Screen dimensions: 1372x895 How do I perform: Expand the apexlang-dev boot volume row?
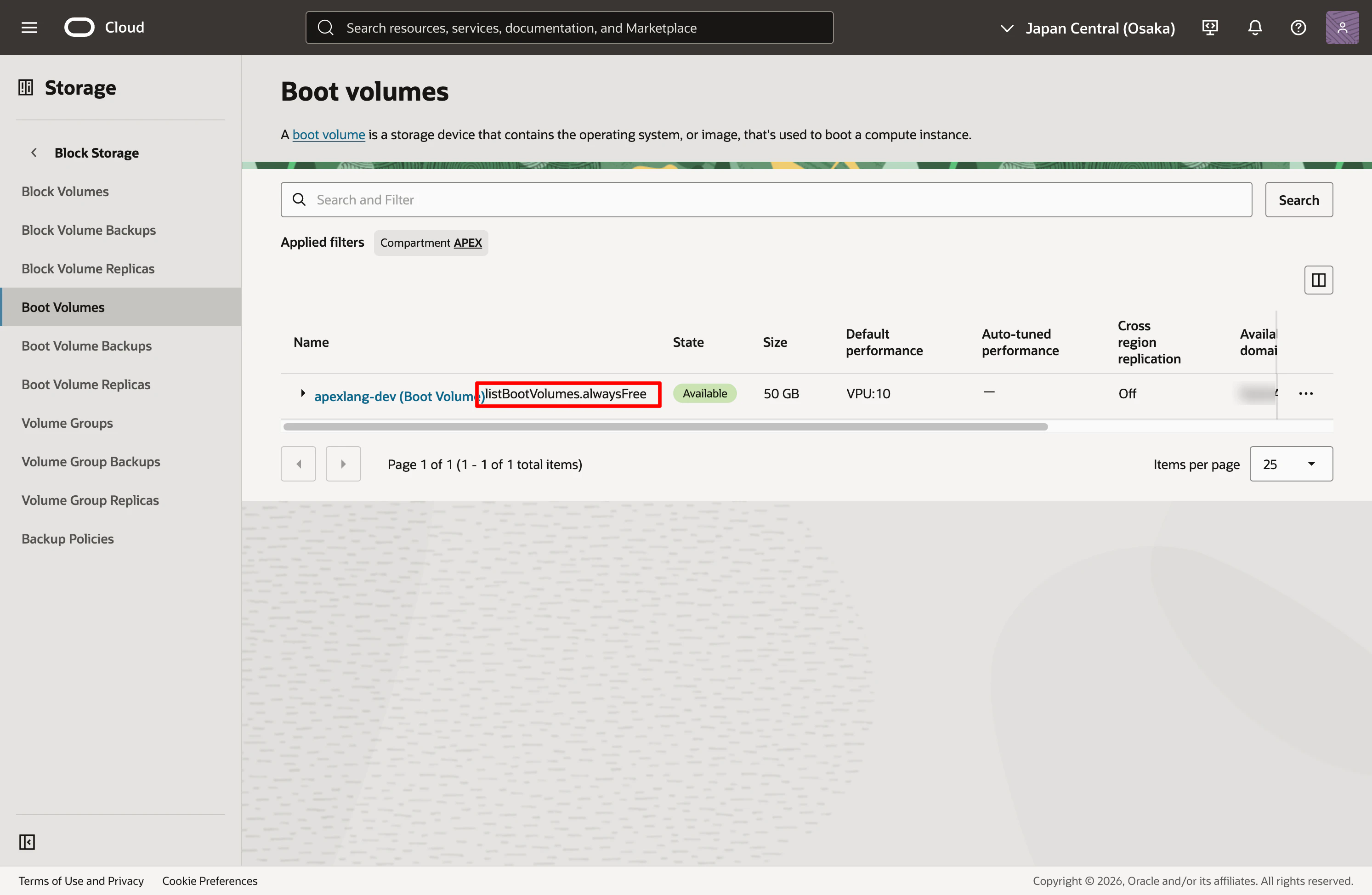tap(303, 394)
